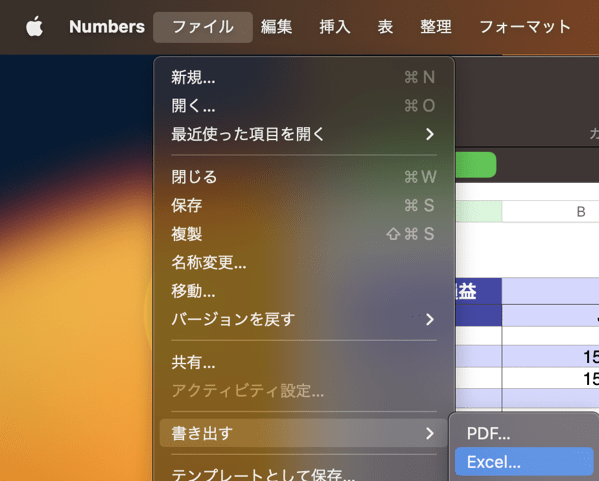Open the Numbers application menu
599x481 pixels.
tap(107, 27)
